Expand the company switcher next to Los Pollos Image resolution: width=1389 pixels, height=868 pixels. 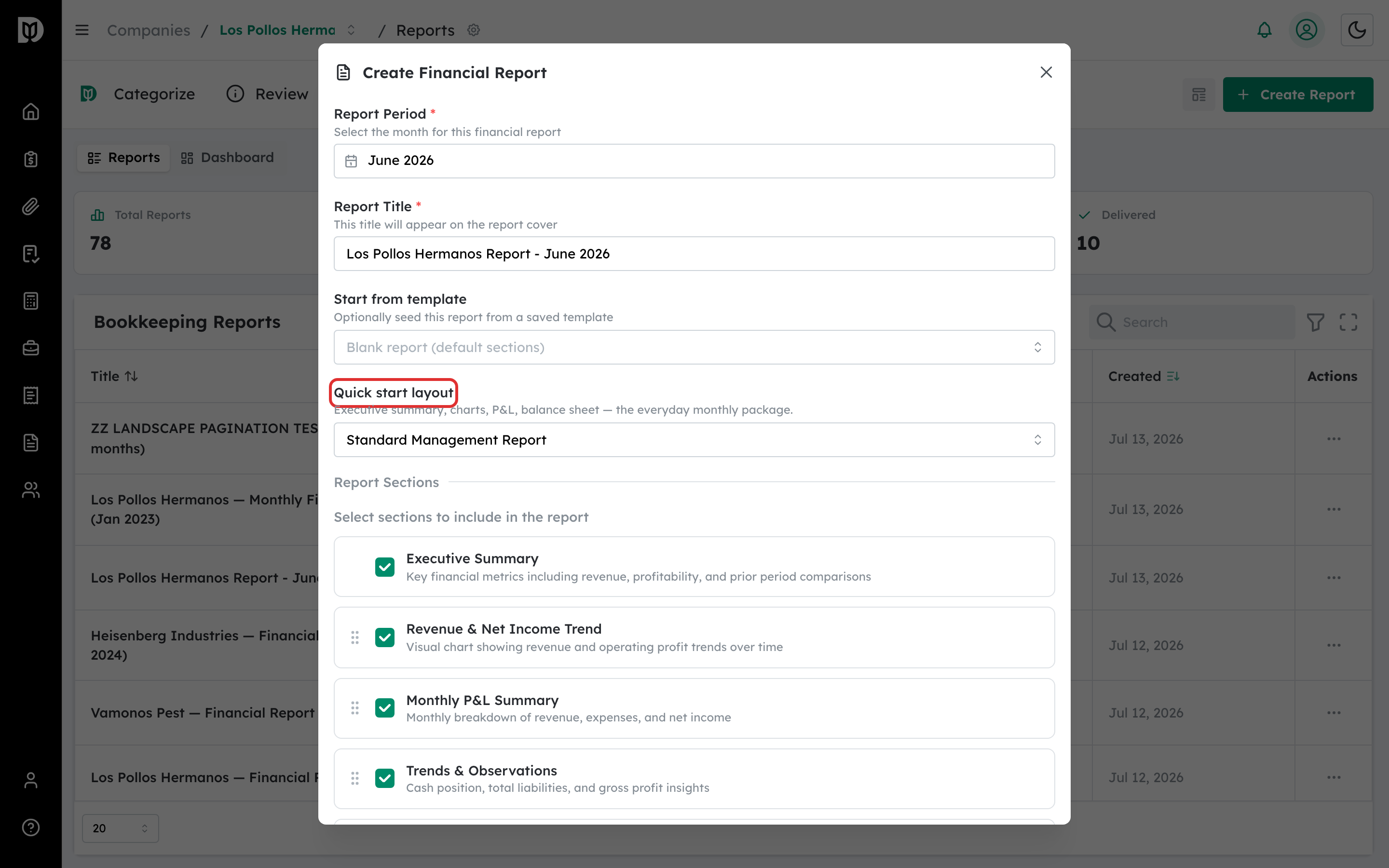point(351,30)
